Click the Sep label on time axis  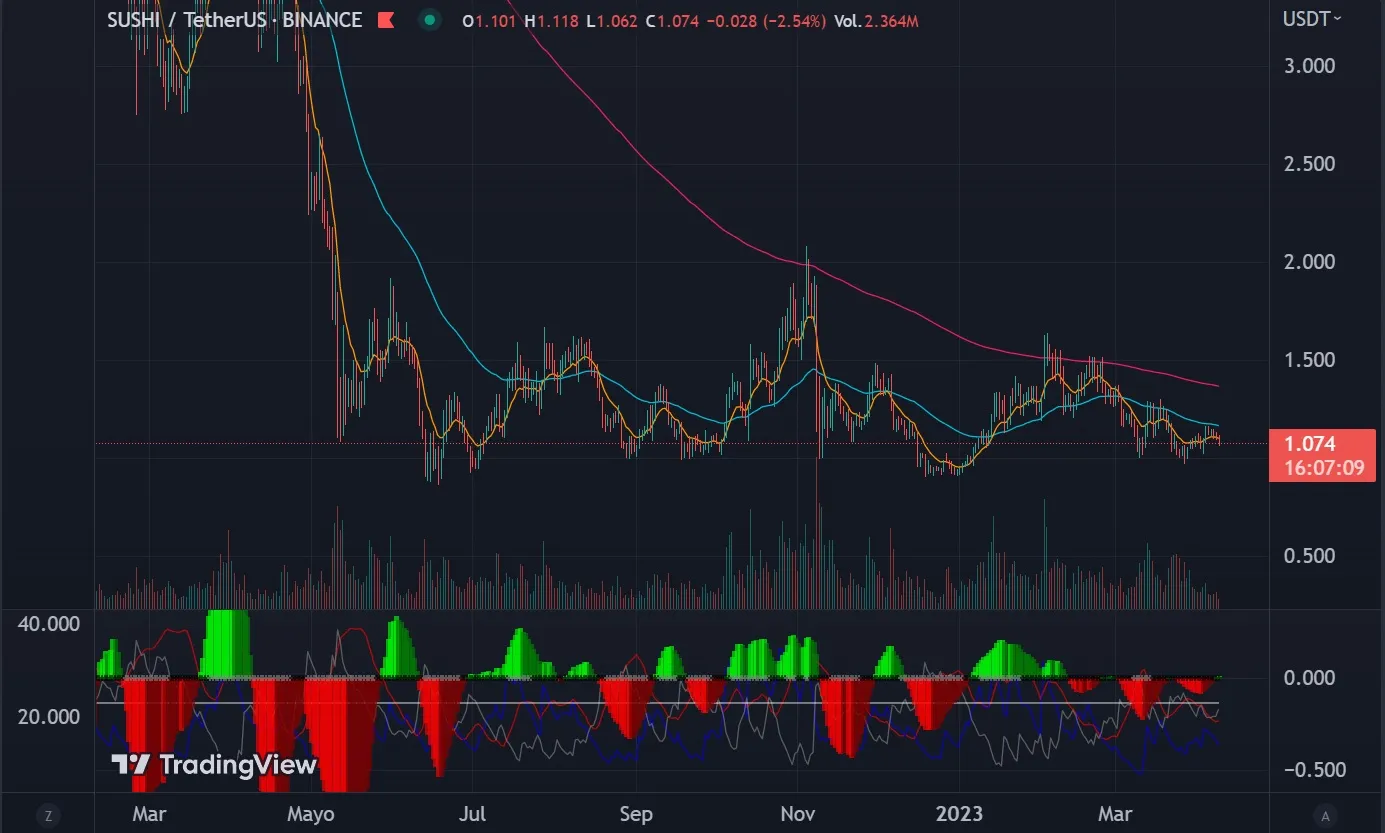coord(636,813)
